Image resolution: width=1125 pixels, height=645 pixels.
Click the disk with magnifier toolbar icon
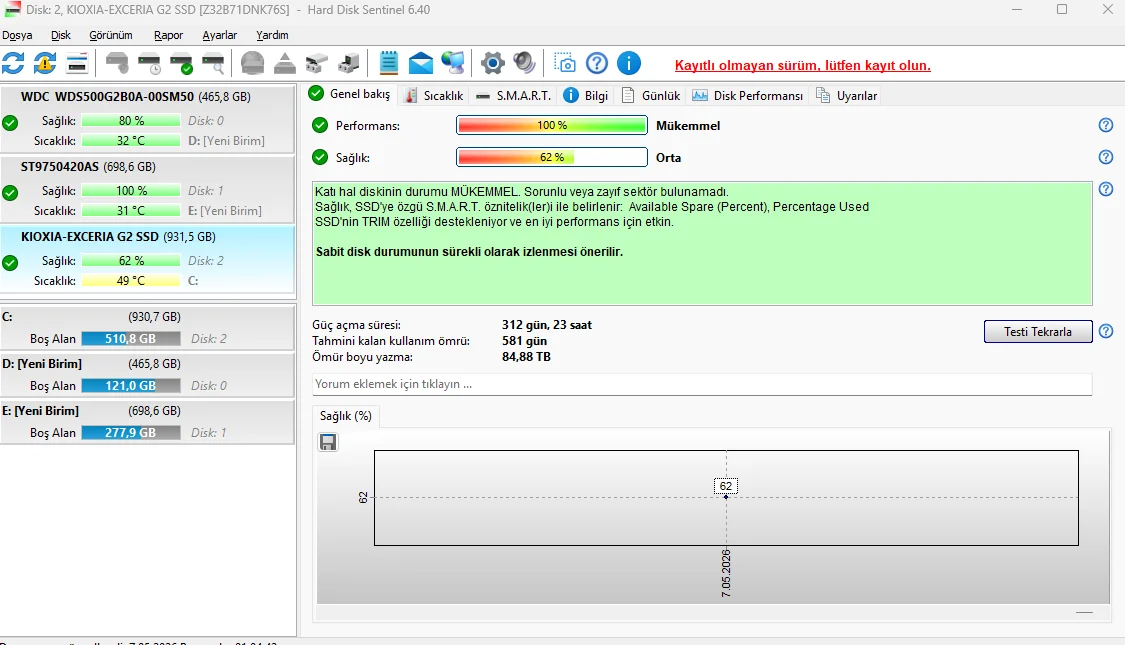click(x=213, y=63)
